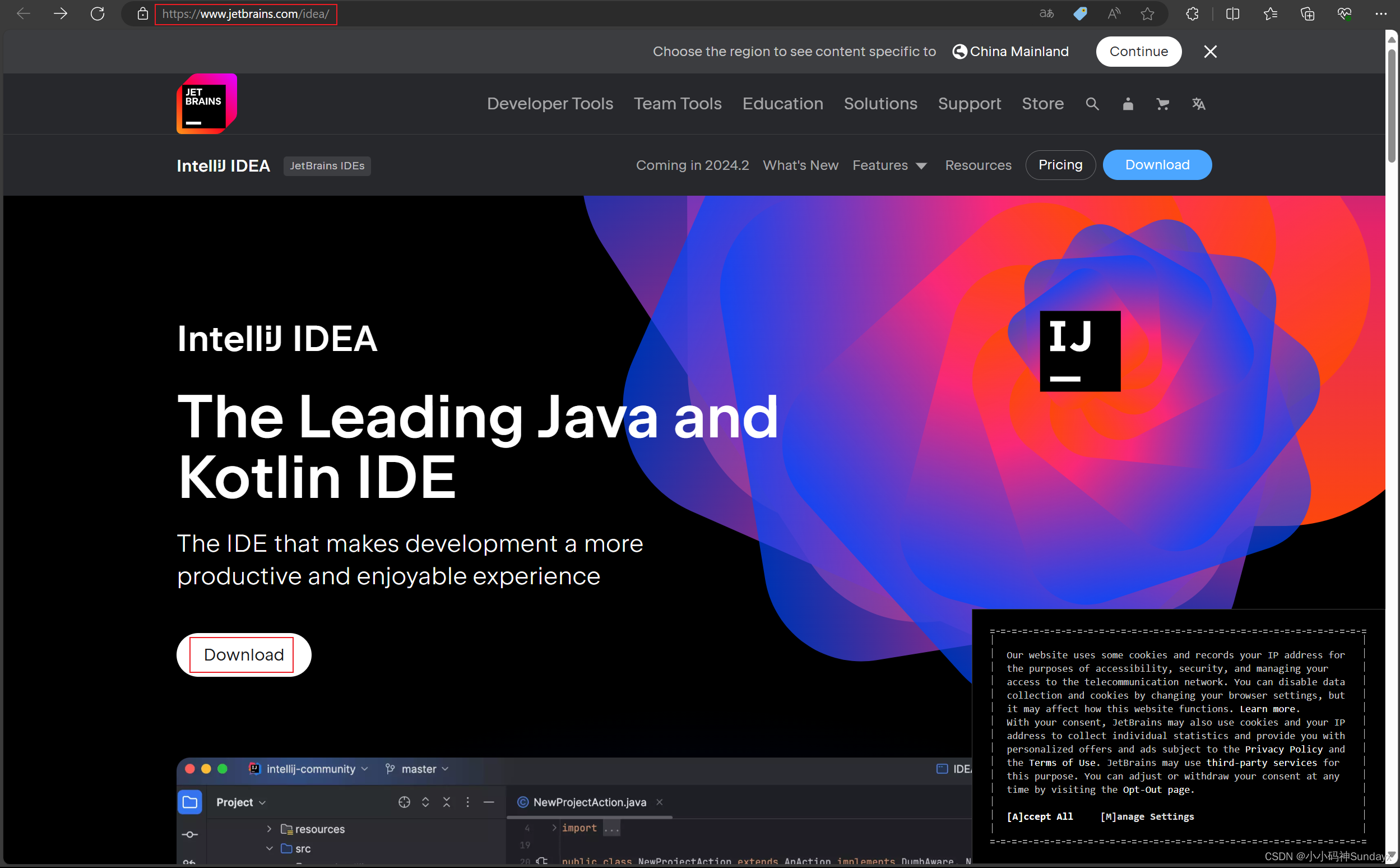The image size is (1400, 868).
Task: Open browser Settings and more menu
Action: (1380, 14)
